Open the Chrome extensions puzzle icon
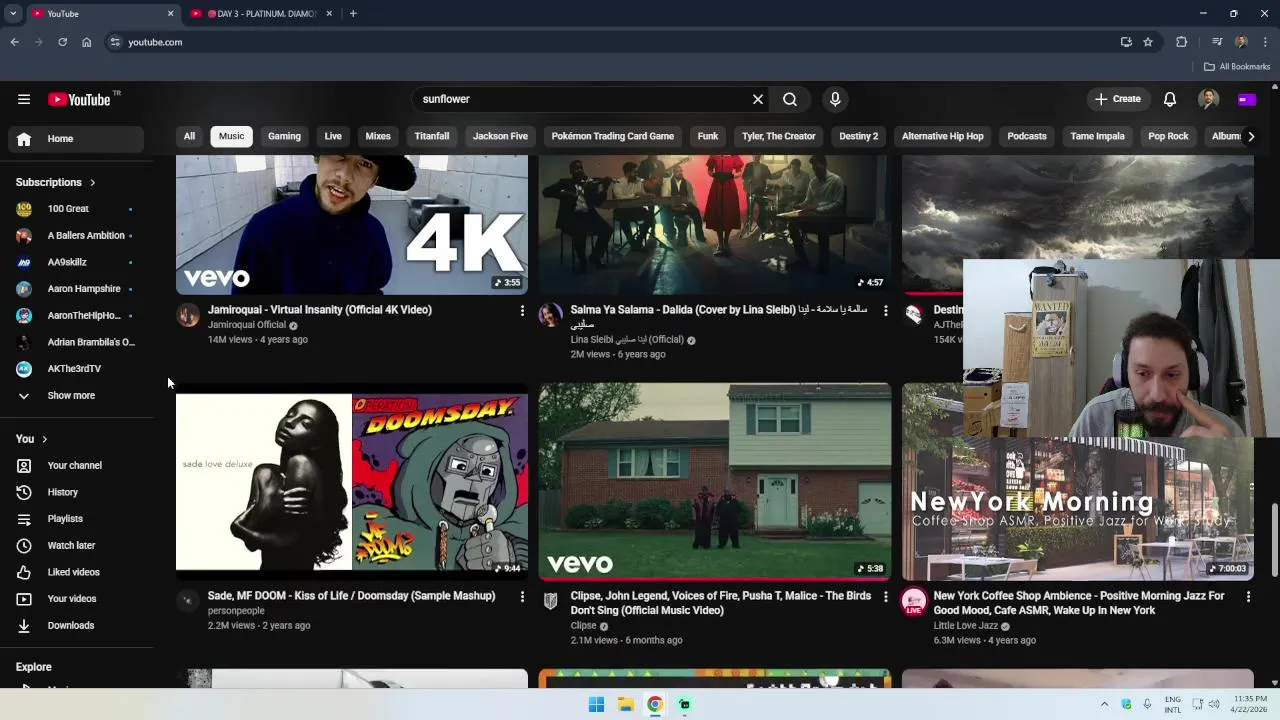Screen dimensions: 1280x720 (1182, 42)
